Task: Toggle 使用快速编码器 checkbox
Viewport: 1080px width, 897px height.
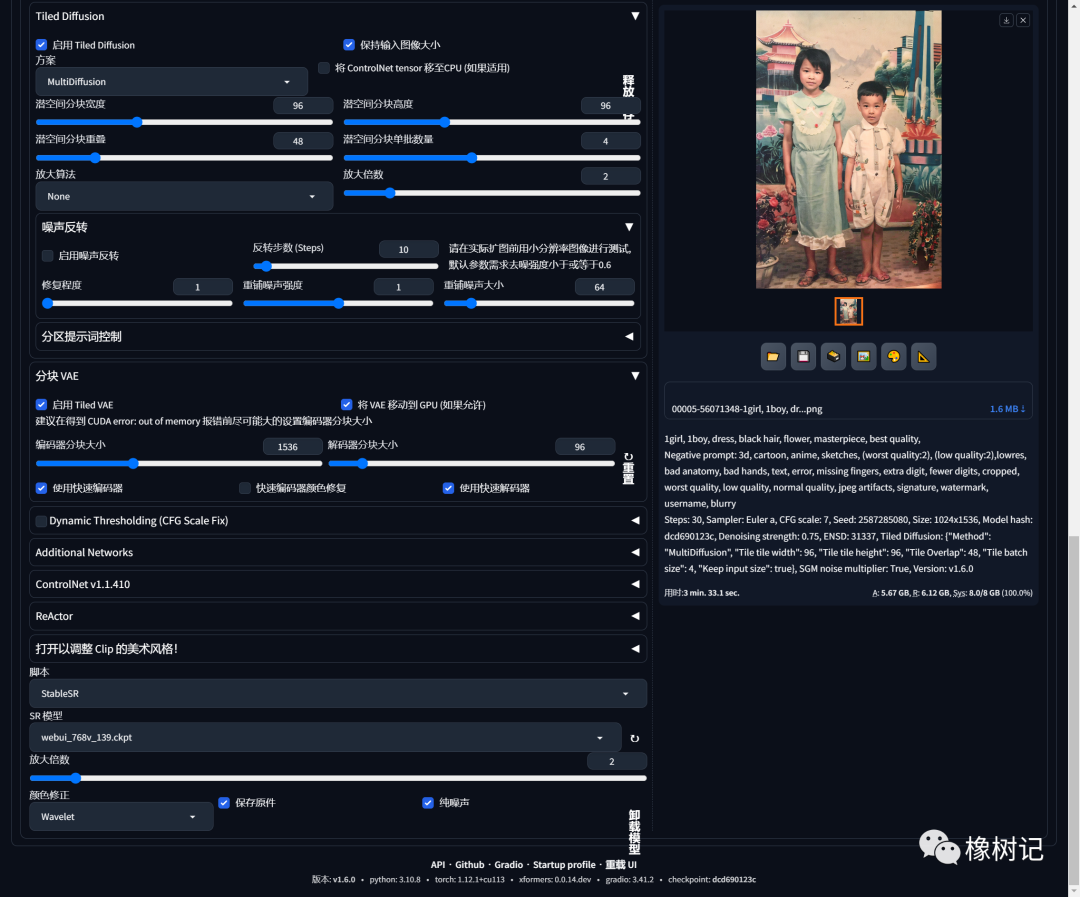Action: (41, 488)
